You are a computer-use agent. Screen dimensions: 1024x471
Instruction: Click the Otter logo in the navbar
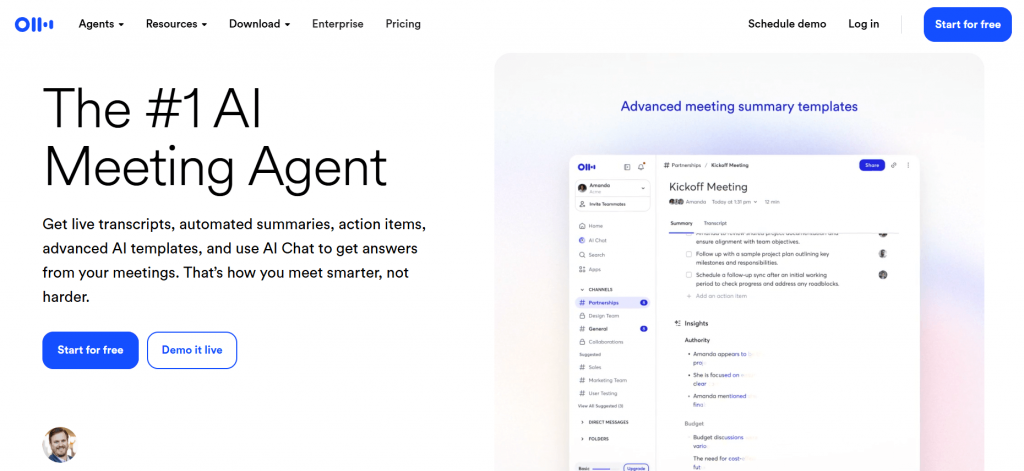pos(34,24)
